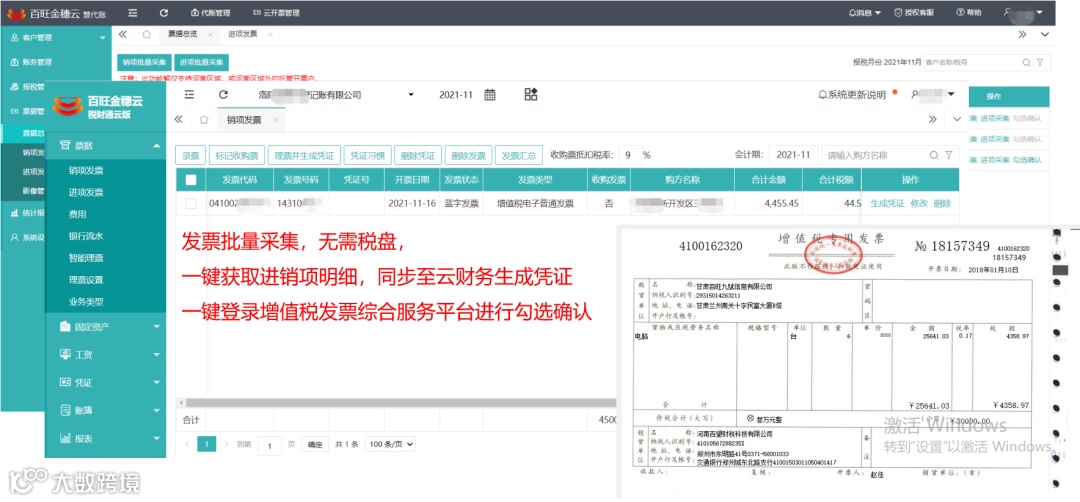Expand 客户管理 sidebar menu

point(56,38)
